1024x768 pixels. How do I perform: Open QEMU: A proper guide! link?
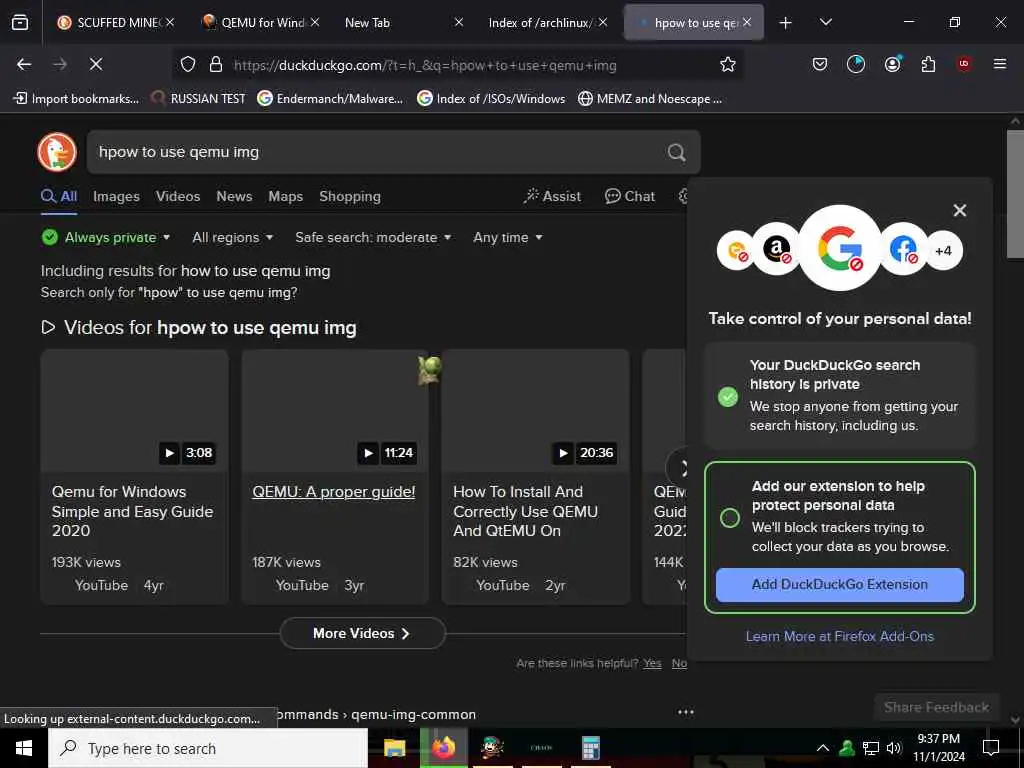[334, 492]
